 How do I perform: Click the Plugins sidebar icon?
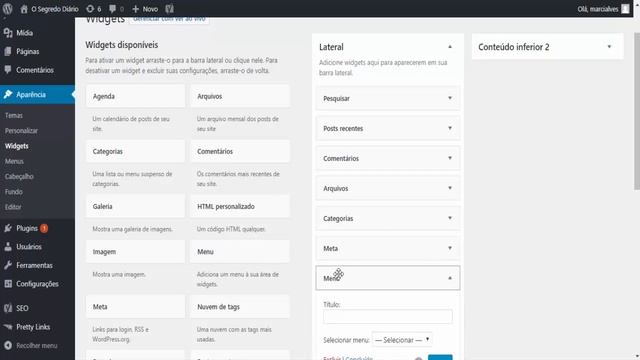[x=8, y=228]
